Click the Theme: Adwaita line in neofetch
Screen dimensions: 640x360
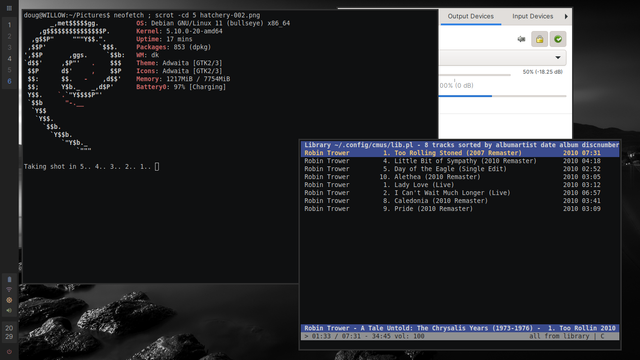tap(179, 63)
